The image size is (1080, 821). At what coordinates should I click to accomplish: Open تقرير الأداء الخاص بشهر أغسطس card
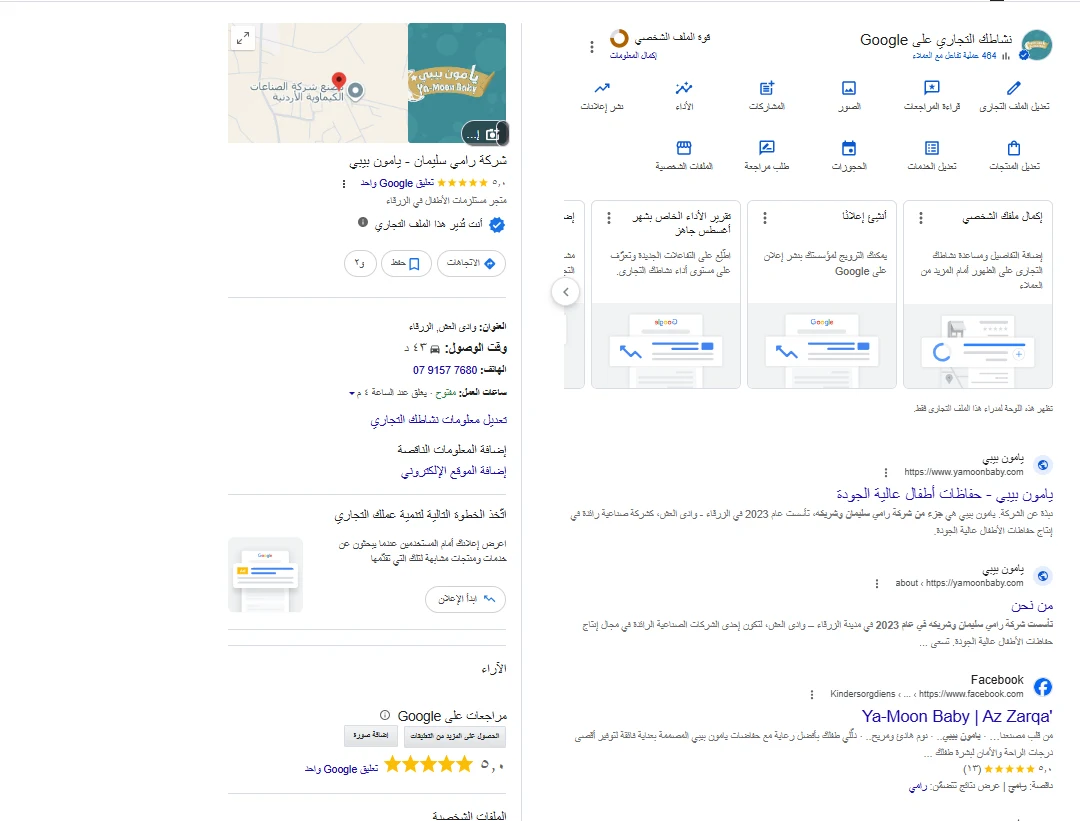(x=665, y=294)
